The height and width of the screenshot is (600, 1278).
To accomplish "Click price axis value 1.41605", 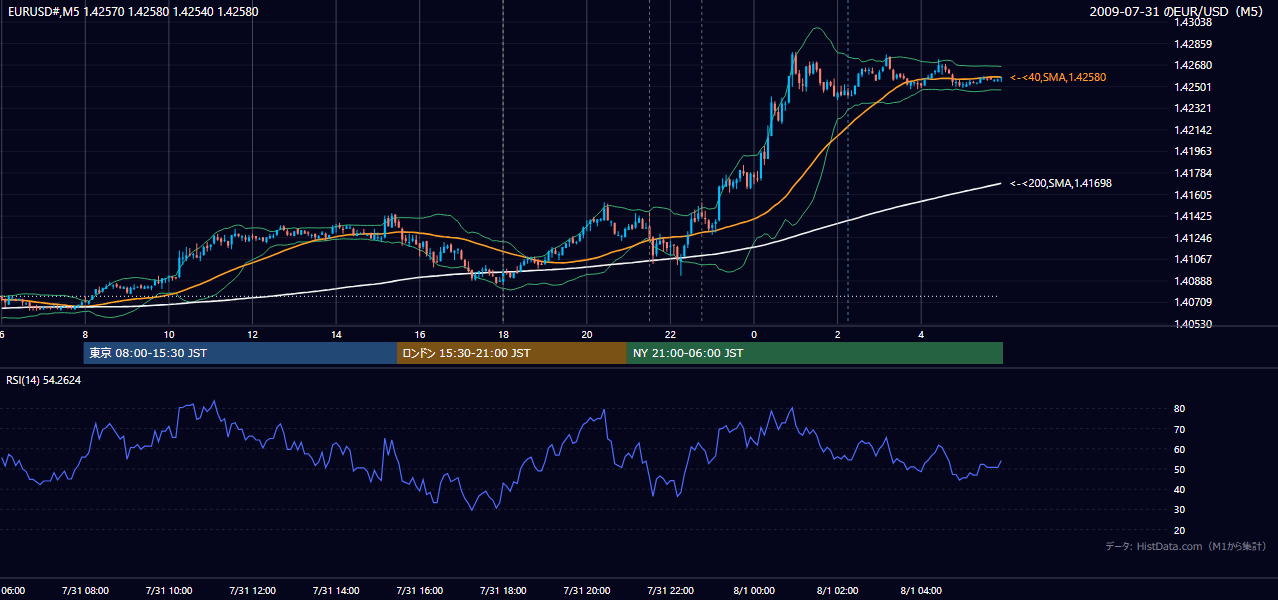I will (1192, 195).
